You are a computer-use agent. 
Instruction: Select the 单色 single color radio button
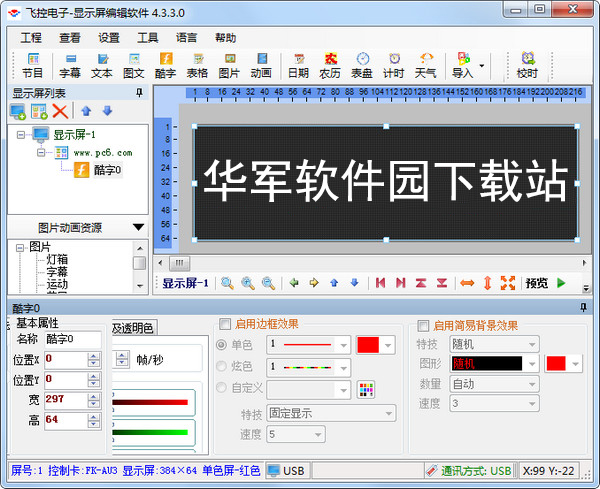(222, 345)
